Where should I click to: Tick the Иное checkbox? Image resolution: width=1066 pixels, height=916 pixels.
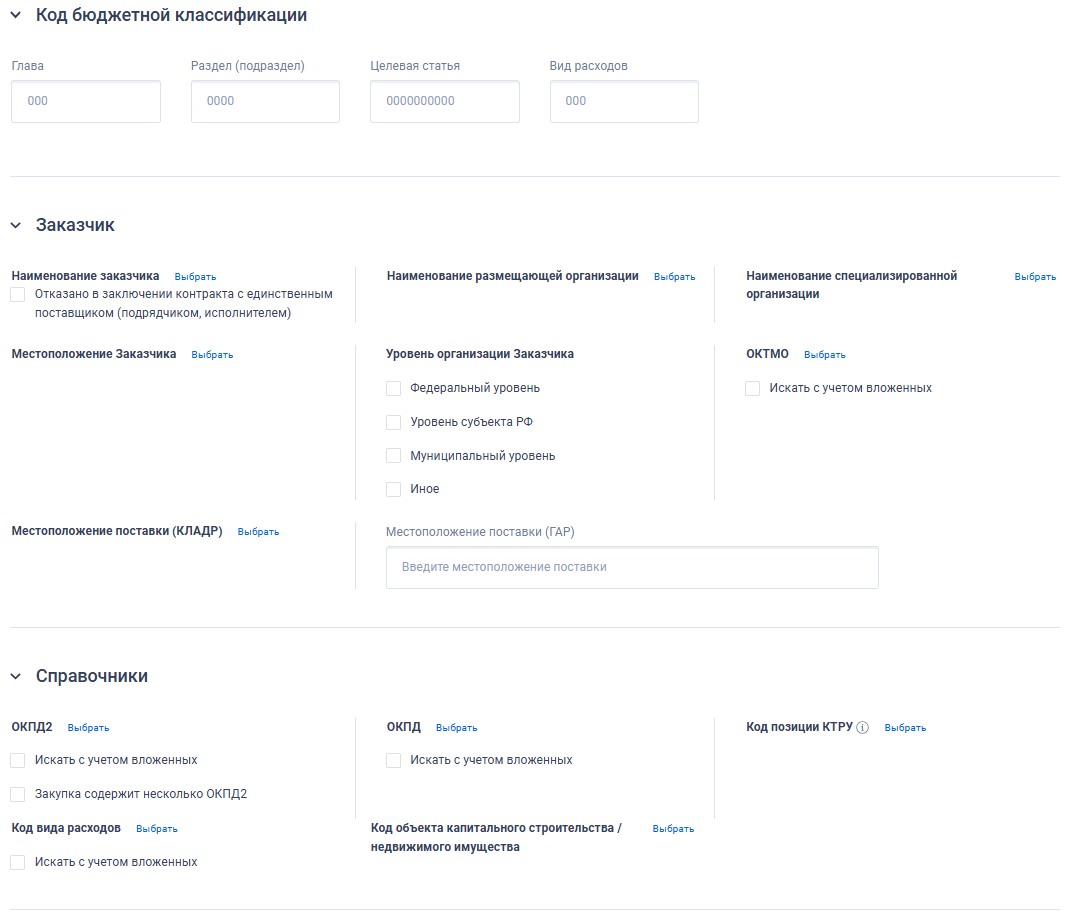[x=394, y=489]
